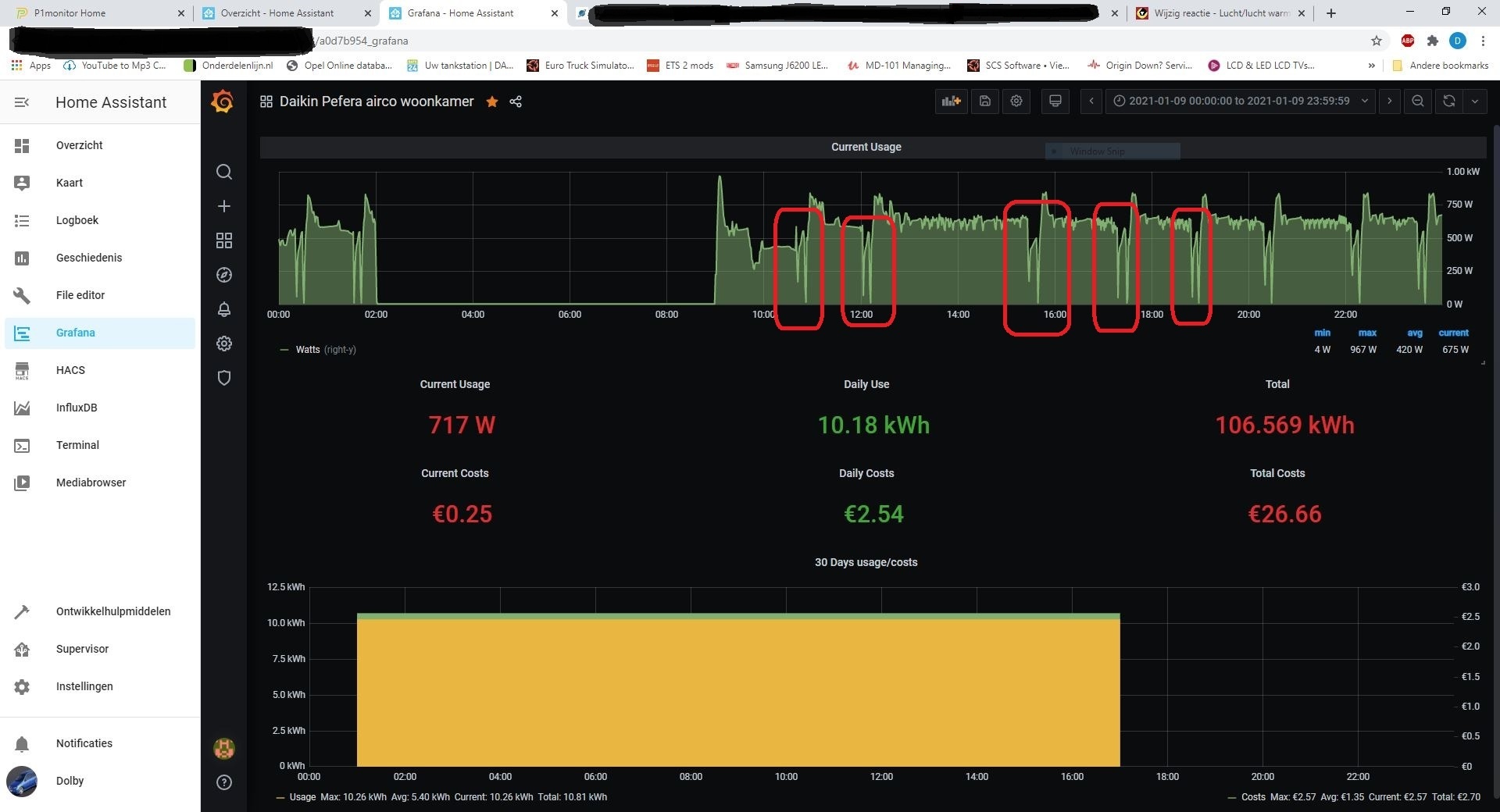Open Grafana dashboards menu icon
This screenshot has width=1500, height=812.
(x=224, y=240)
